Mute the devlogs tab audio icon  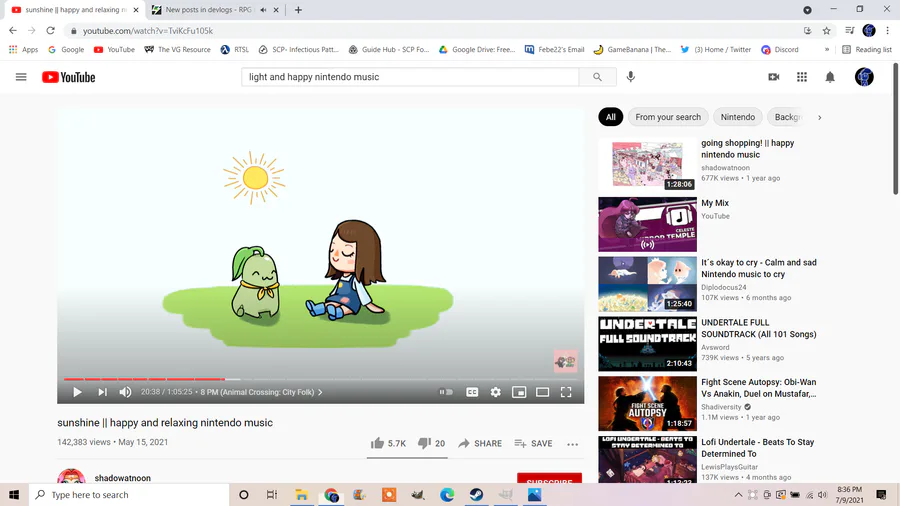(263, 10)
